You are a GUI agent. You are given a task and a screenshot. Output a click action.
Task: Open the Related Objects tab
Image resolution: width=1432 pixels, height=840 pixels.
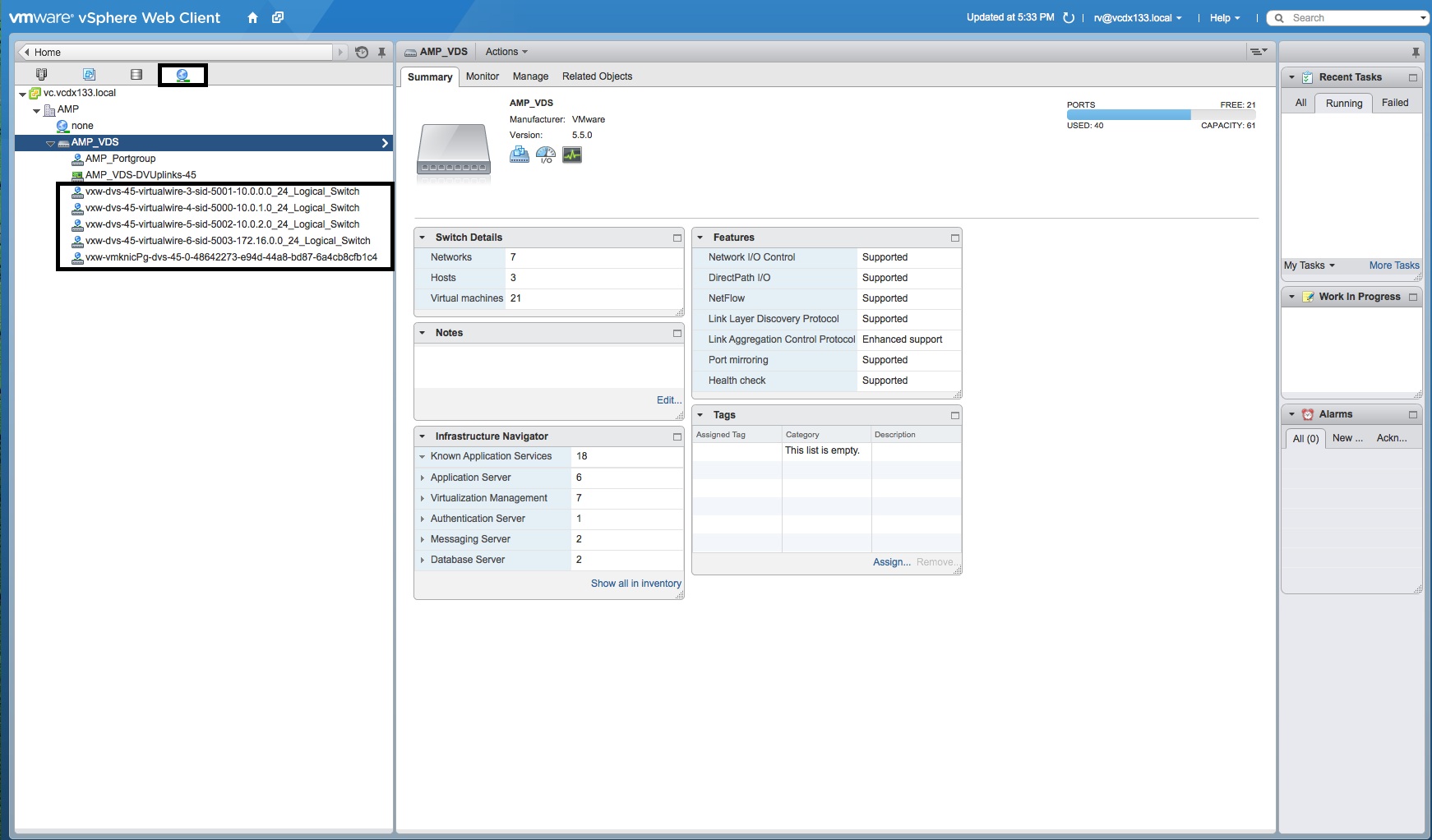pos(597,76)
